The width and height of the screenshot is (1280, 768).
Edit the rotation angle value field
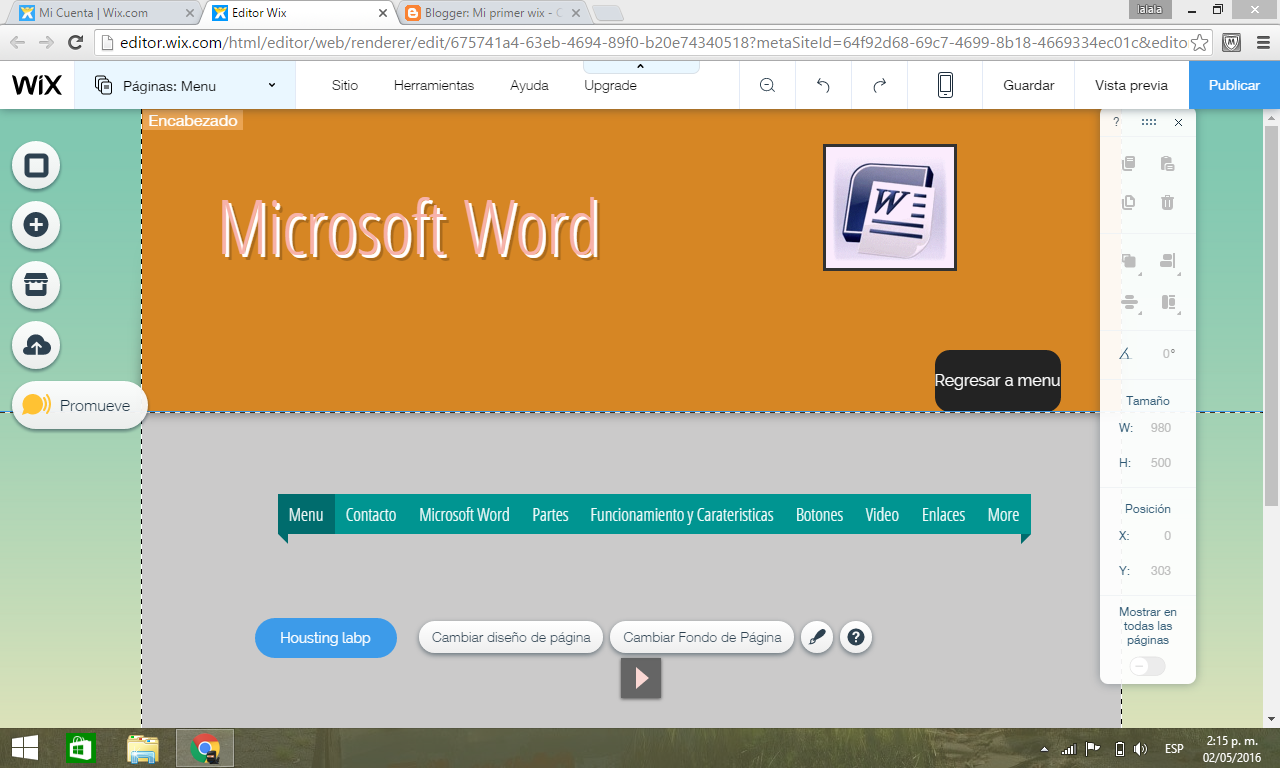(1166, 353)
